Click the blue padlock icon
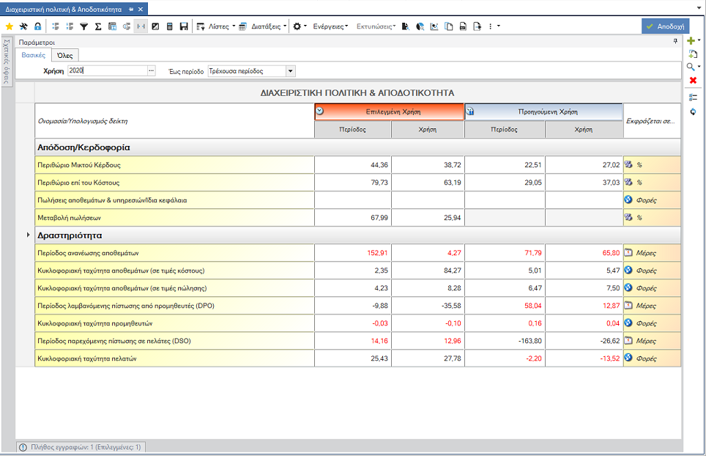Screen dimensions: 706x456 (x=38, y=27)
